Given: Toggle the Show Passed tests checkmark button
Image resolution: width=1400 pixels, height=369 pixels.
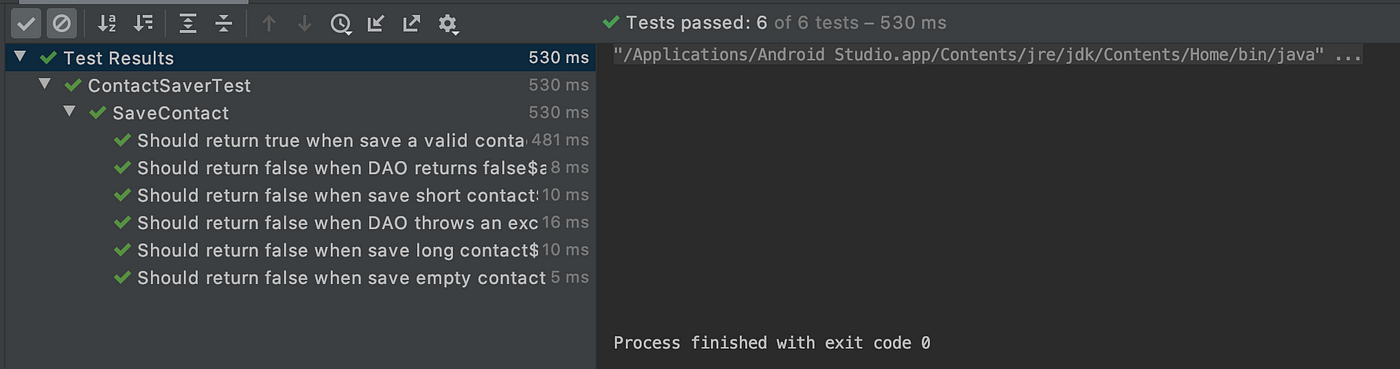Looking at the screenshot, I should tap(27, 23).
